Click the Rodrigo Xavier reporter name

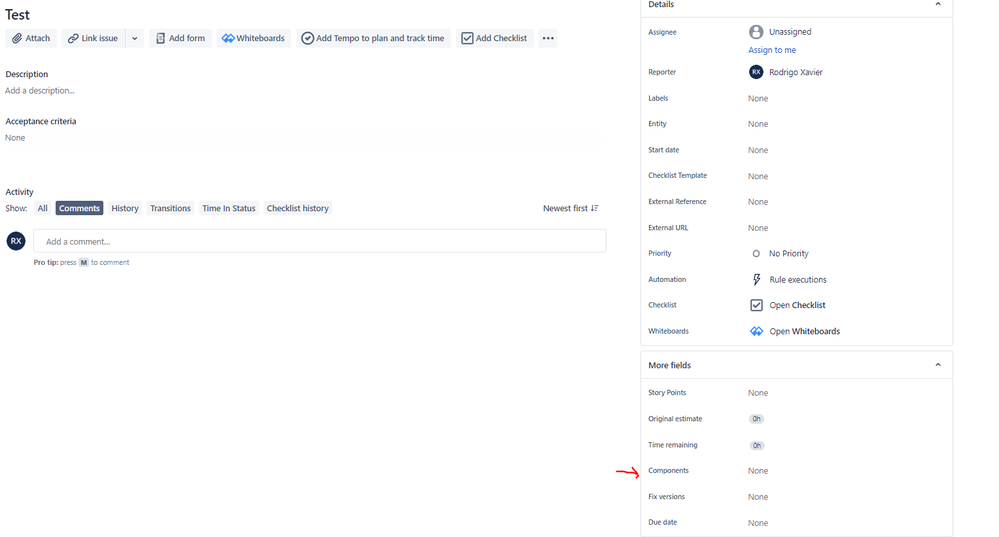coord(796,73)
